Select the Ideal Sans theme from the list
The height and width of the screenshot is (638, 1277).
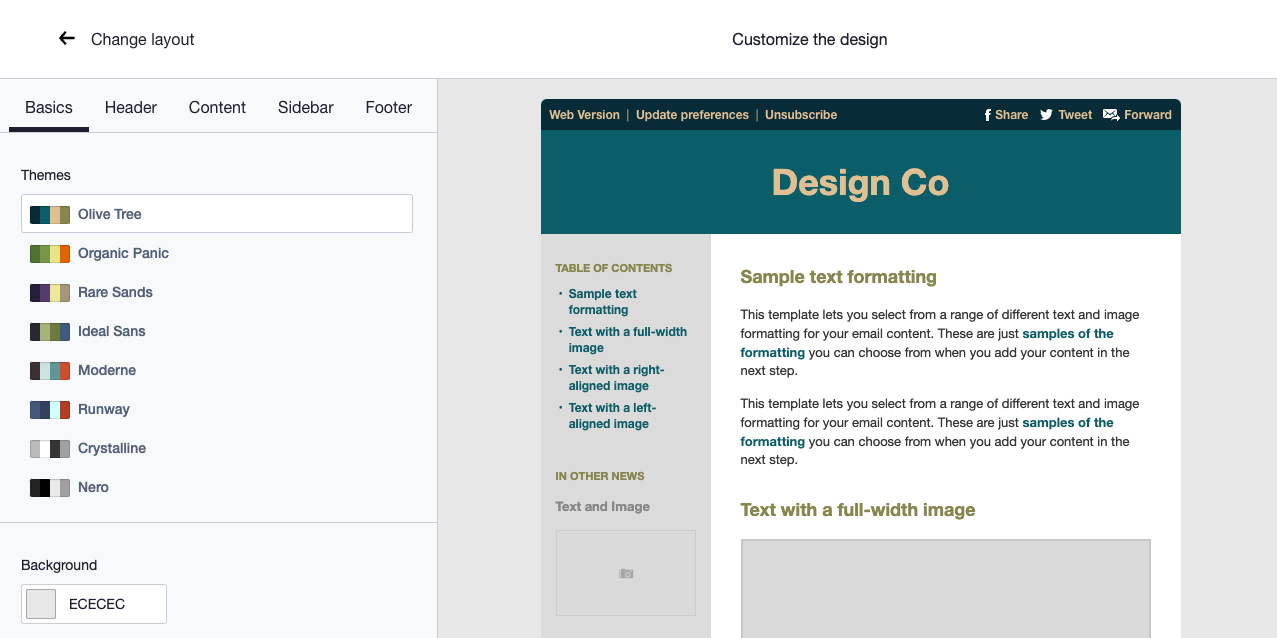click(112, 331)
